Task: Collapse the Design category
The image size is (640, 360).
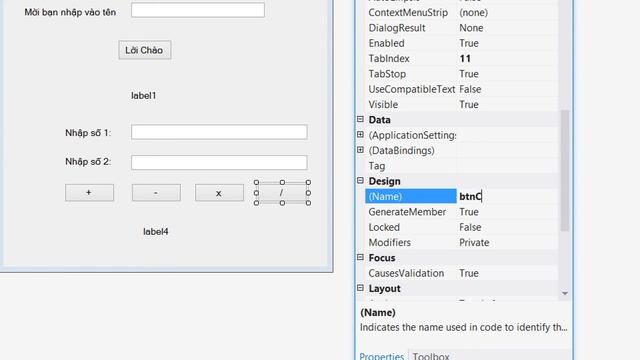Action: tap(360, 180)
